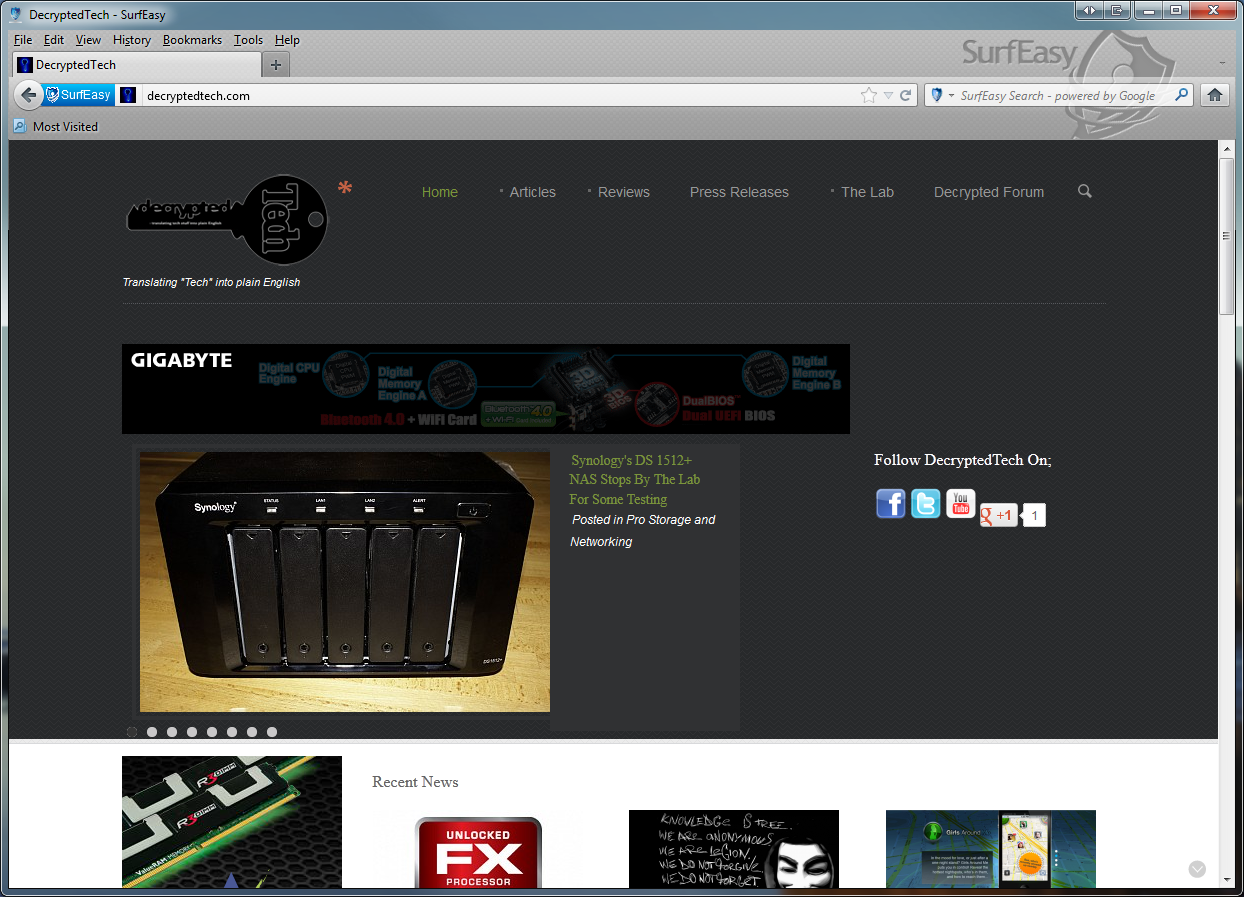This screenshot has width=1244, height=897.
Task: Open the Tools menu
Action: 249,40
